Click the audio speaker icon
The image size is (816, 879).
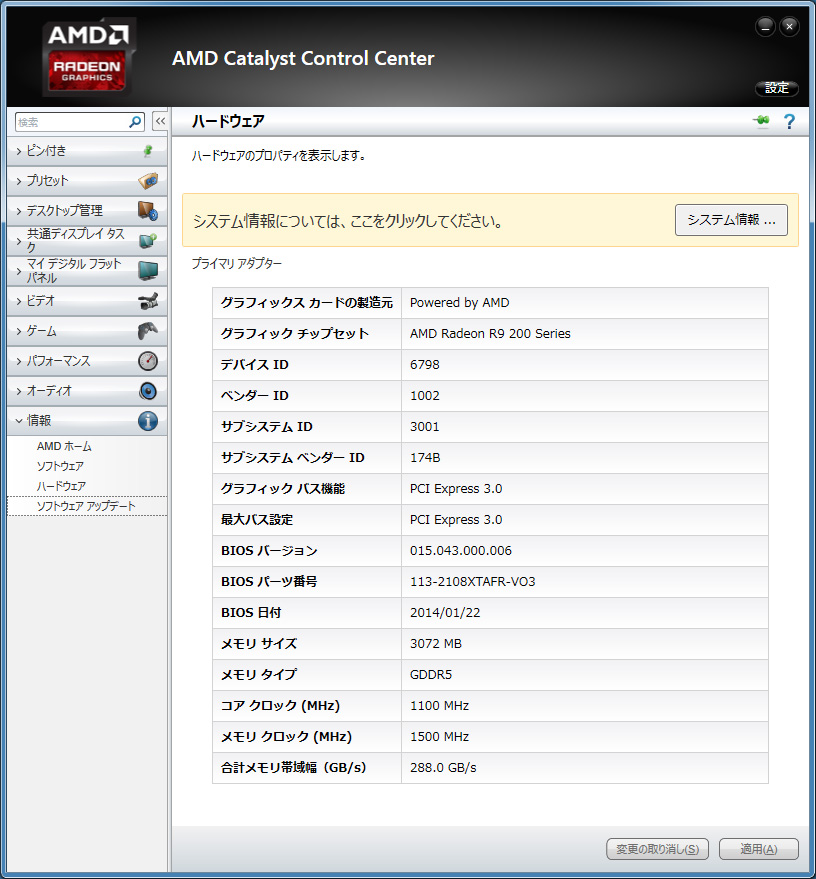click(147, 391)
